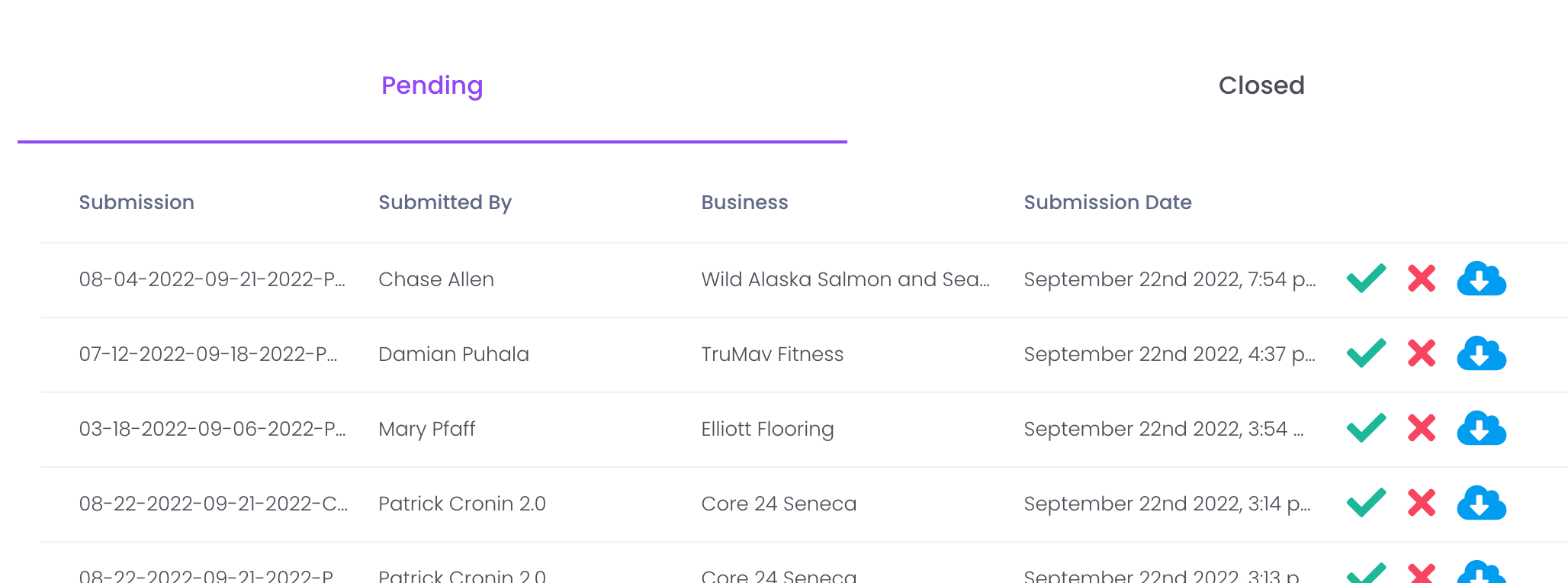1568x583 pixels.
Task: Click the Business column header
Action: pos(744,202)
